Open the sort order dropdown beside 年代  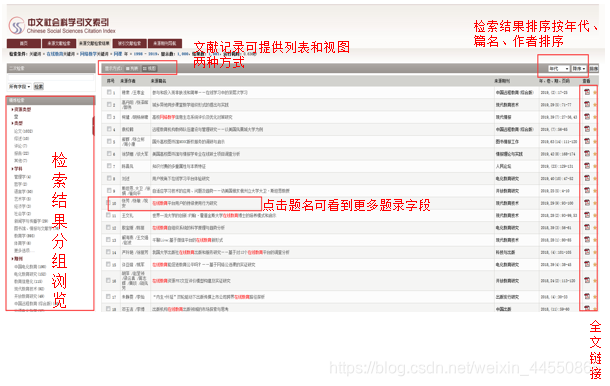579,68
